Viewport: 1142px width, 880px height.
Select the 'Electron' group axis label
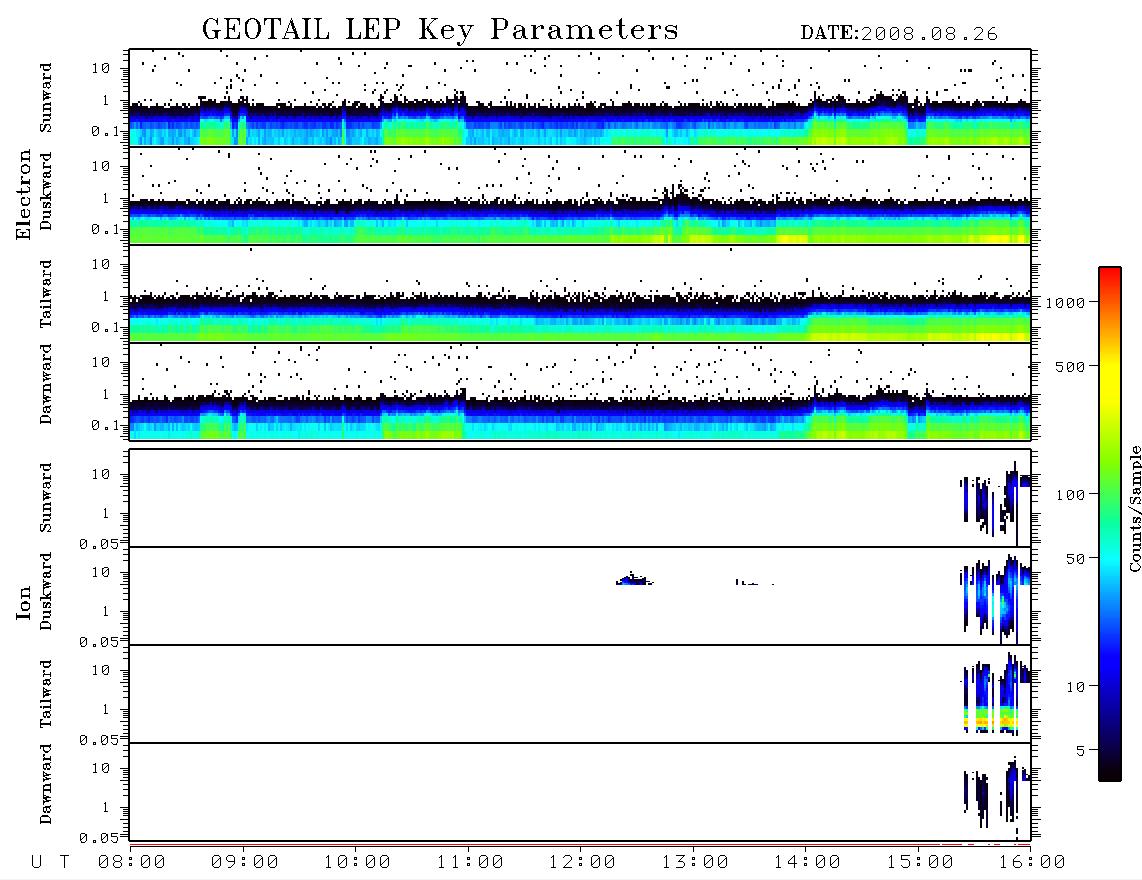[x=24, y=195]
